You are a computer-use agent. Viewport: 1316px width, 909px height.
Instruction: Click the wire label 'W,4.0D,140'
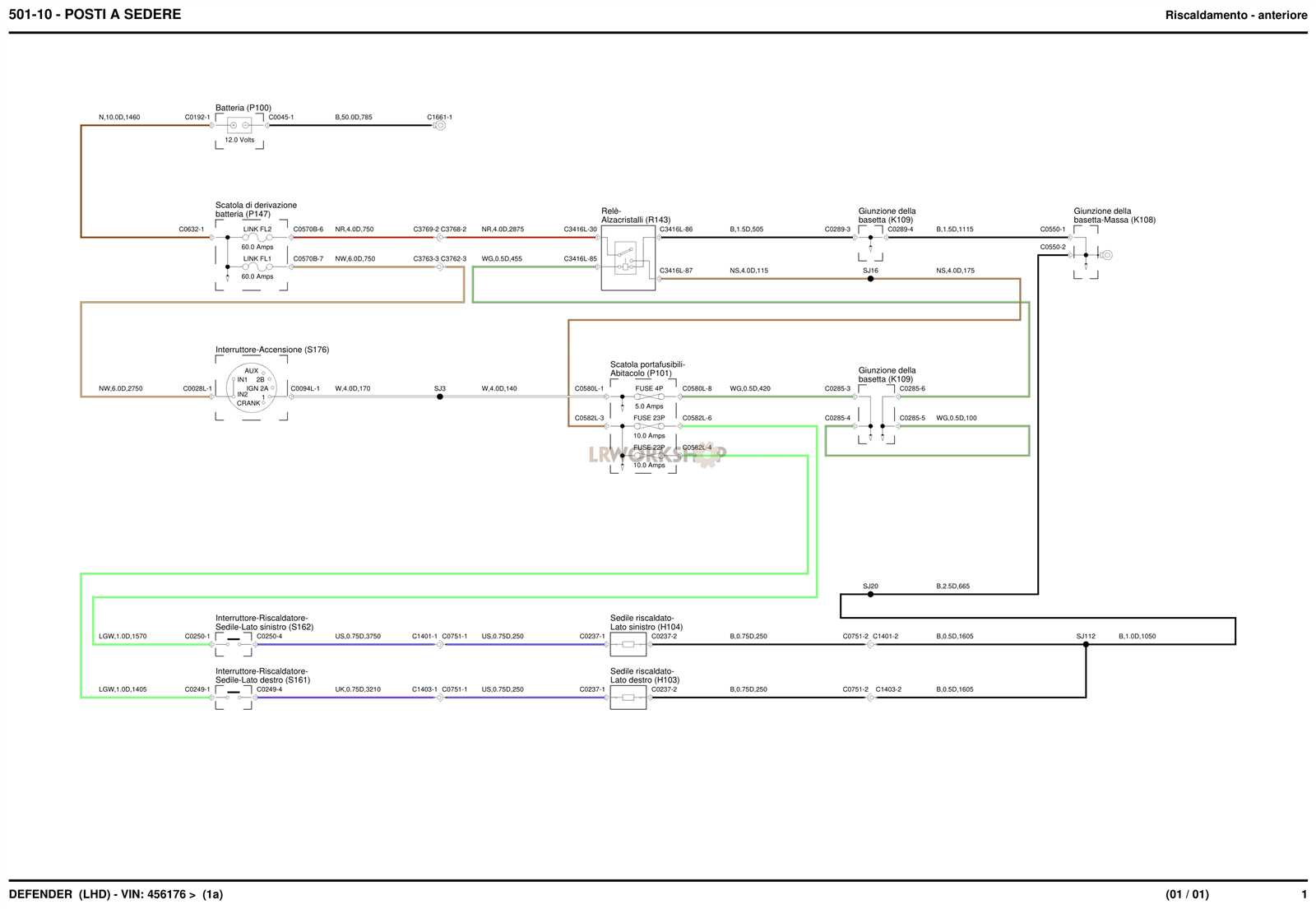(x=499, y=388)
